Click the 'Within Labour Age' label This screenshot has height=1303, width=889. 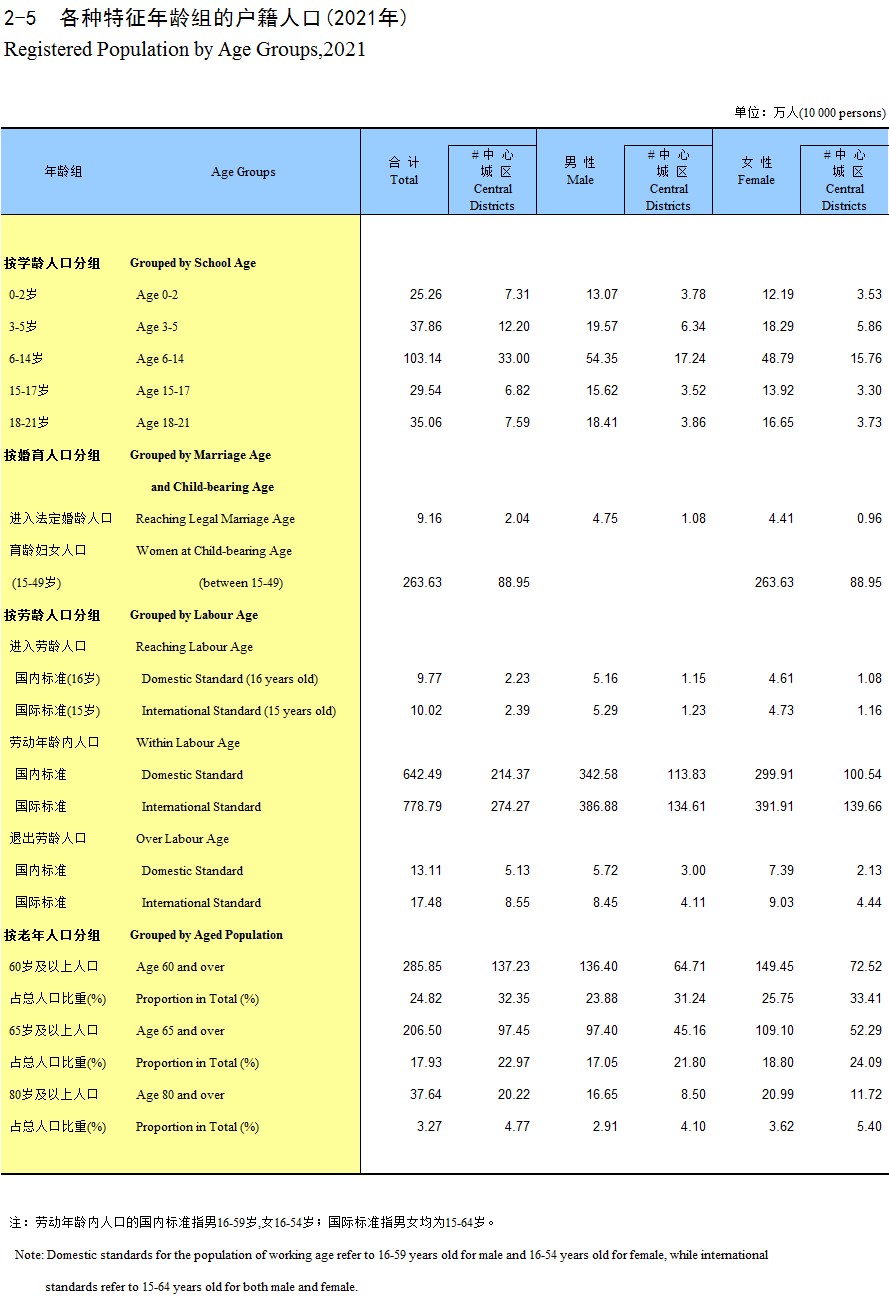pyautogui.click(x=188, y=743)
